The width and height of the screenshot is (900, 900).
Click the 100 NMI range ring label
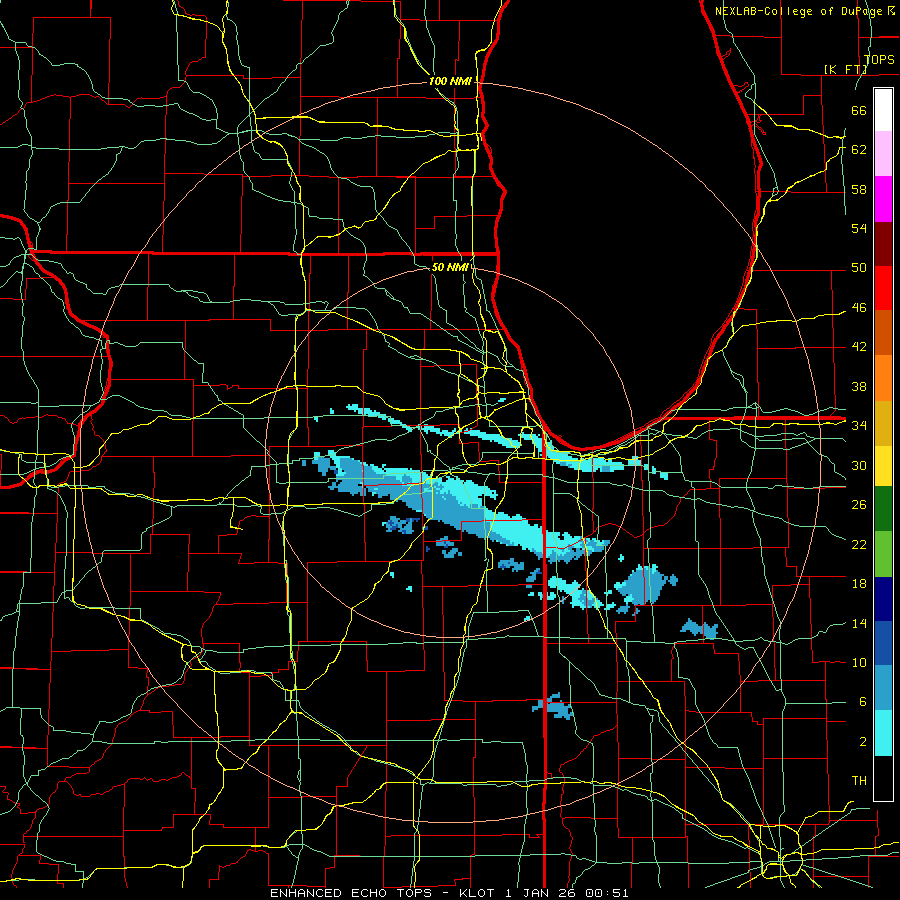point(450,81)
